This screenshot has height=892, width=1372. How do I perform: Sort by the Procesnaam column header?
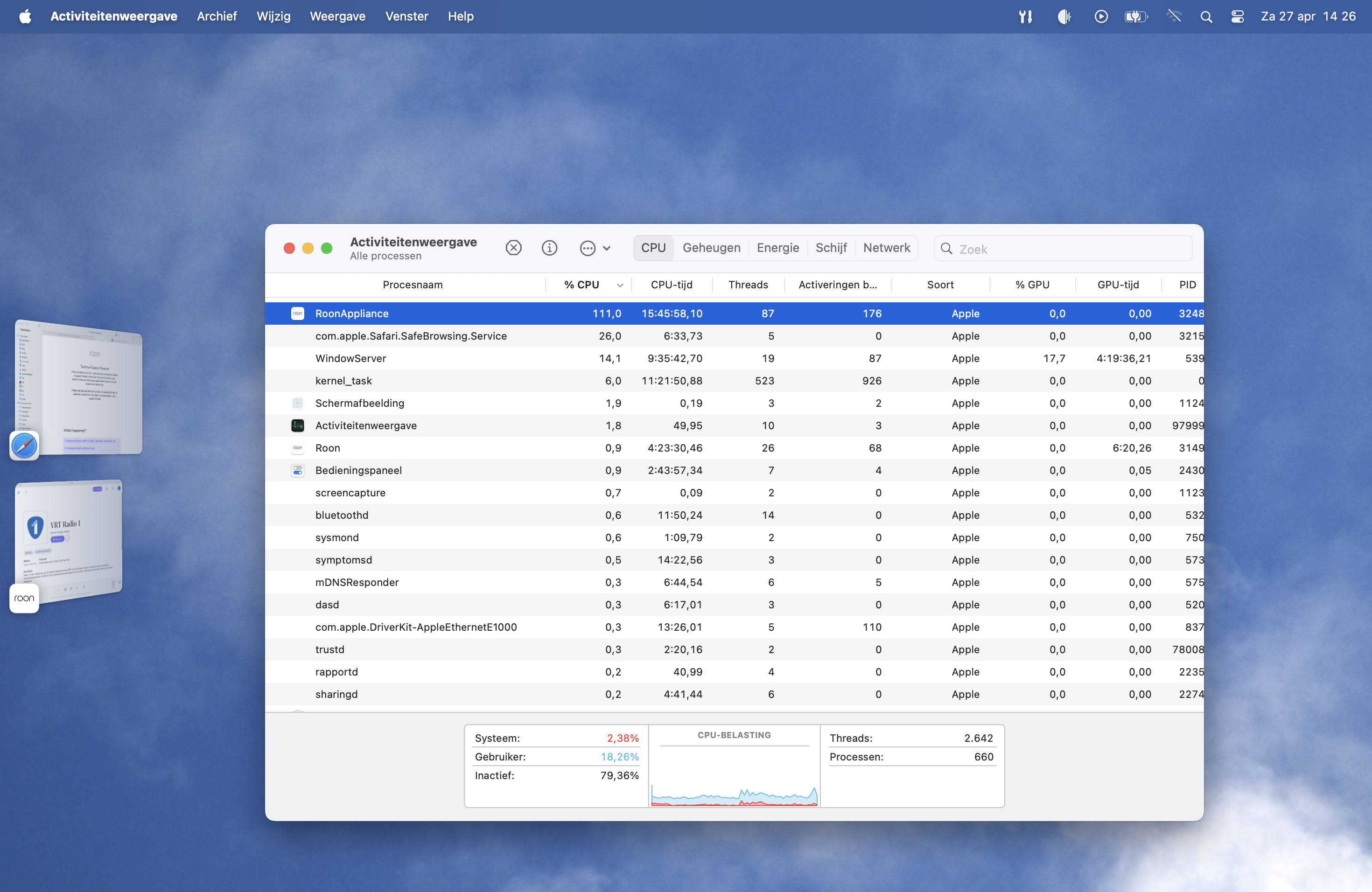pyautogui.click(x=413, y=285)
